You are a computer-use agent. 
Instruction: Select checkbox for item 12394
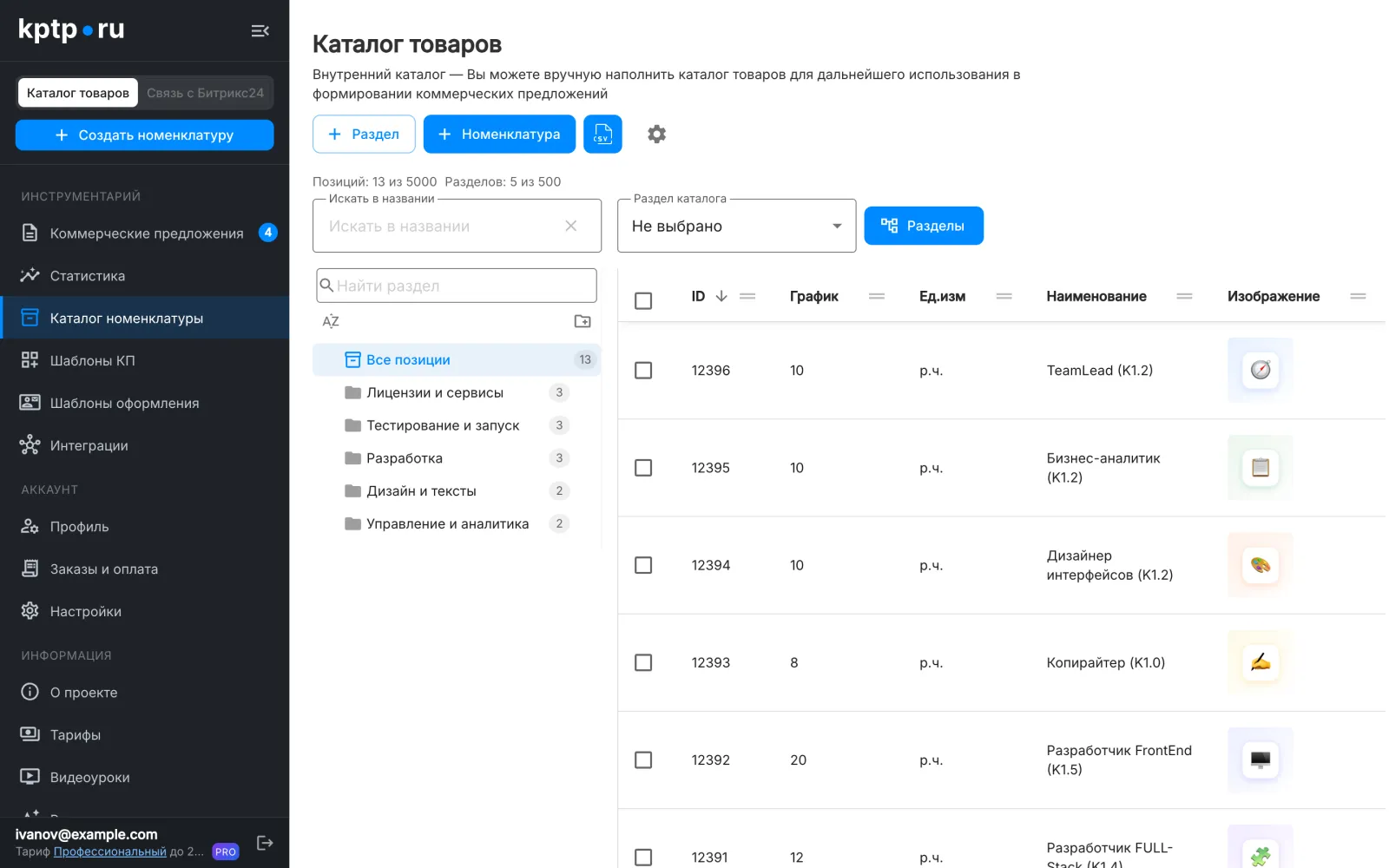click(643, 565)
